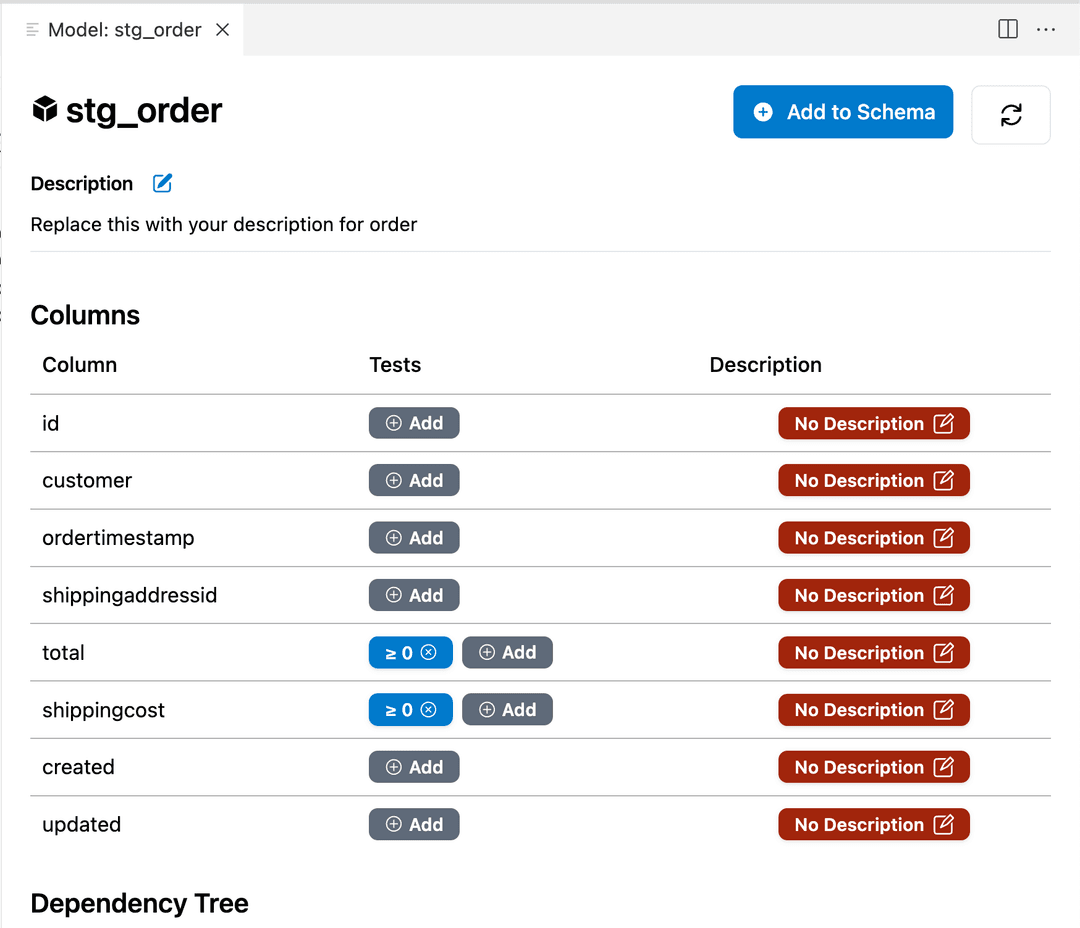The width and height of the screenshot is (1080, 928).
Task: Select the Model: stg_order tab
Action: [124, 29]
